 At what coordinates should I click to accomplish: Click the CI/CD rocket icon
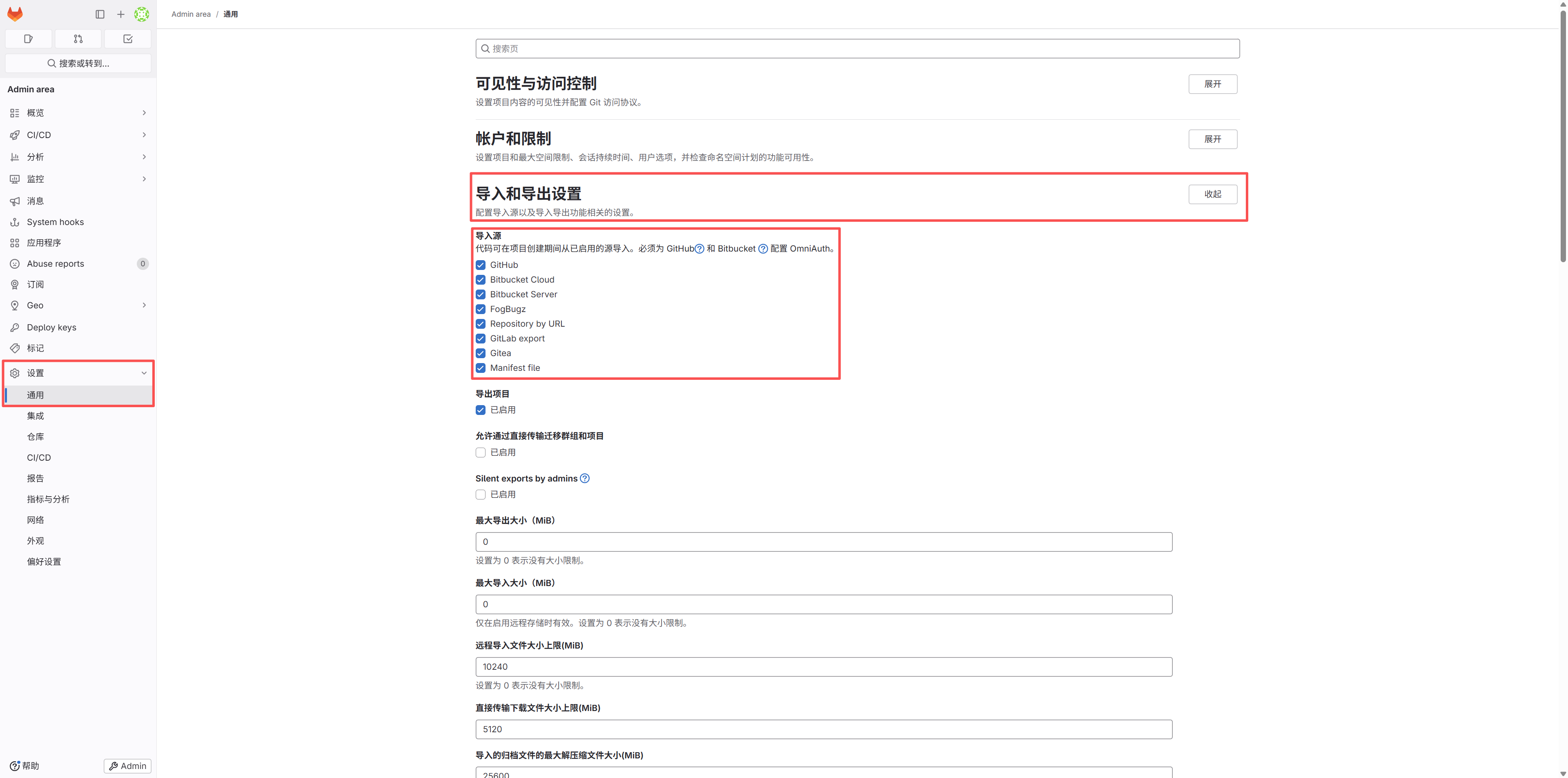pyautogui.click(x=15, y=134)
